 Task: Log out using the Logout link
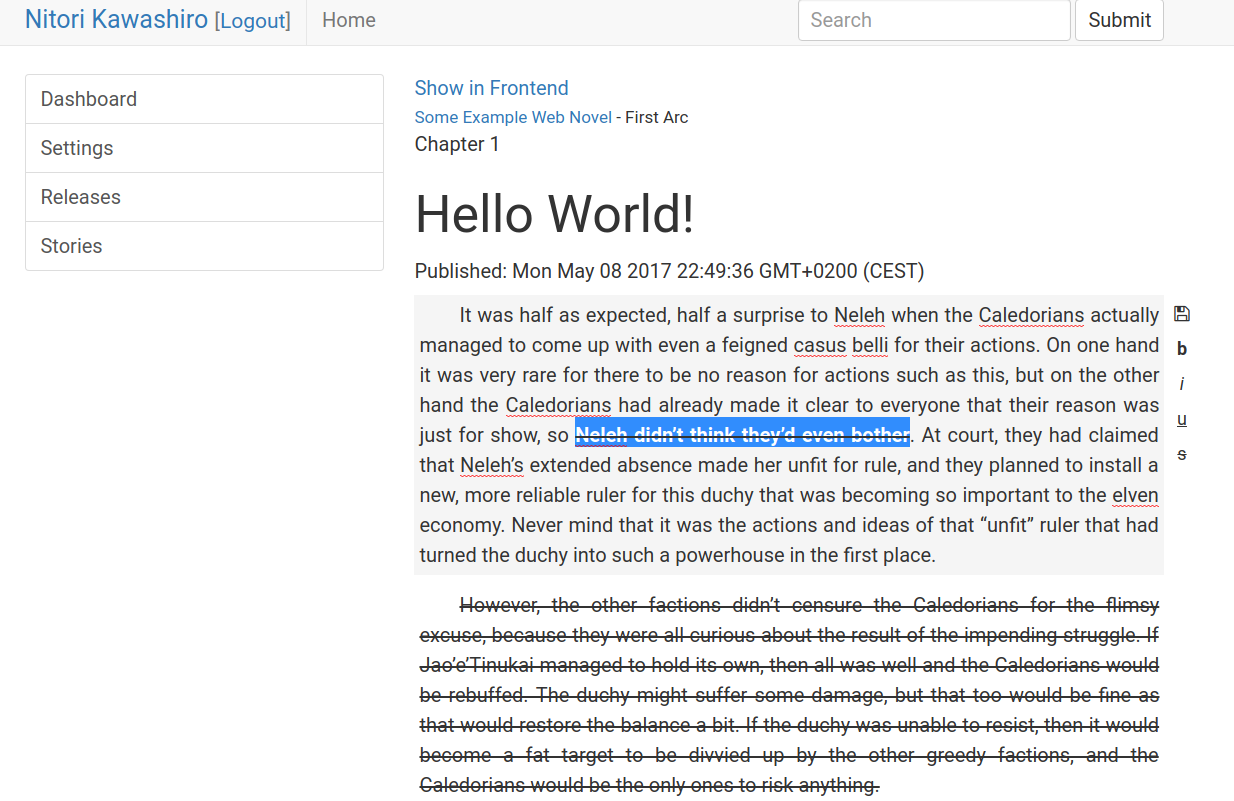click(253, 21)
